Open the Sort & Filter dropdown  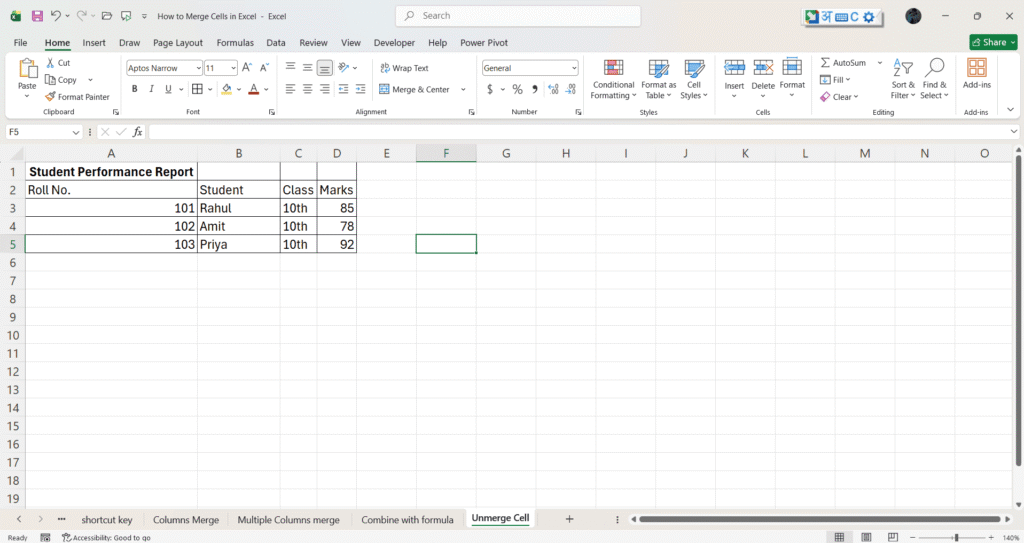pyautogui.click(x=903, y=79)
